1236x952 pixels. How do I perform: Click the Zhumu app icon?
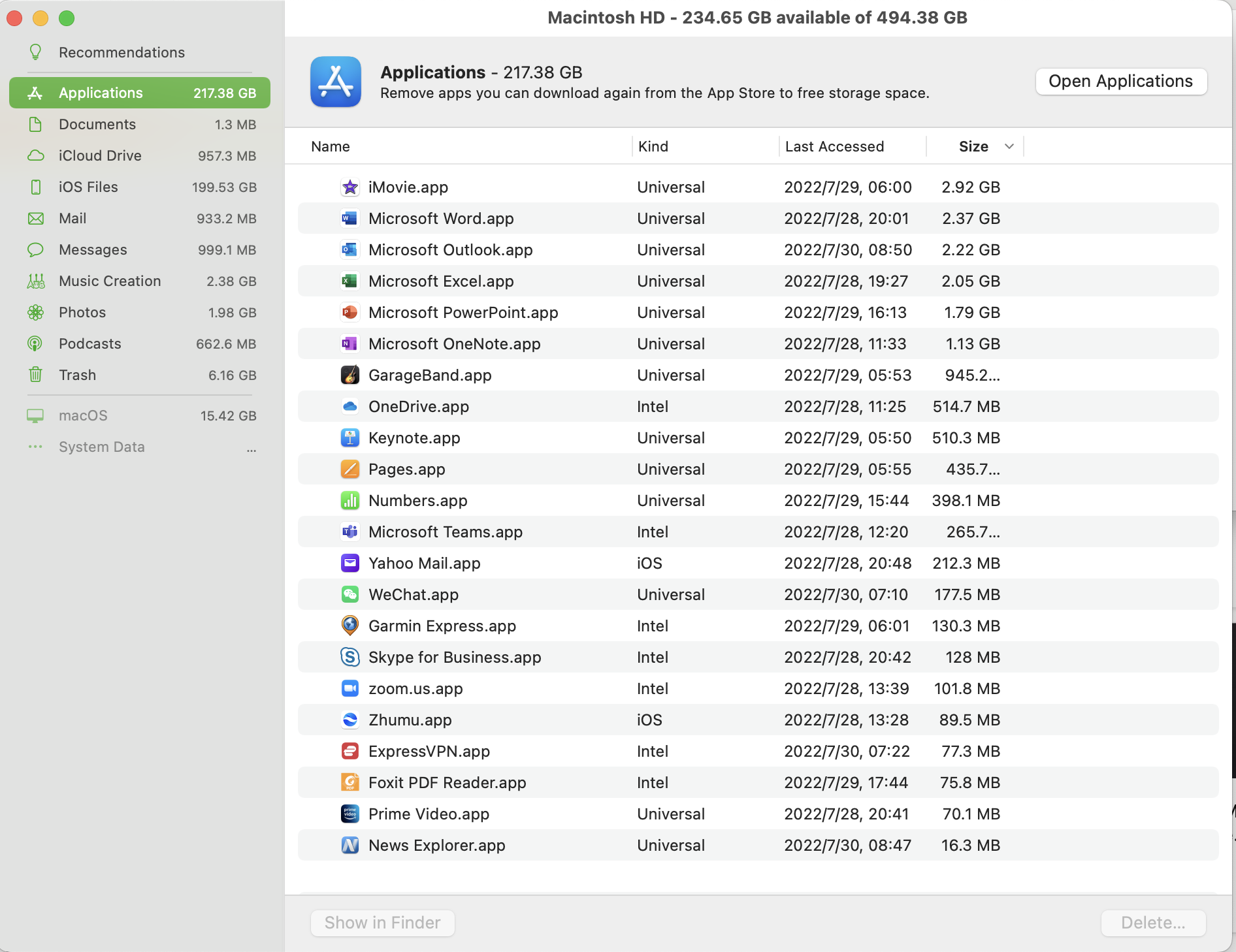click(350, 720)
